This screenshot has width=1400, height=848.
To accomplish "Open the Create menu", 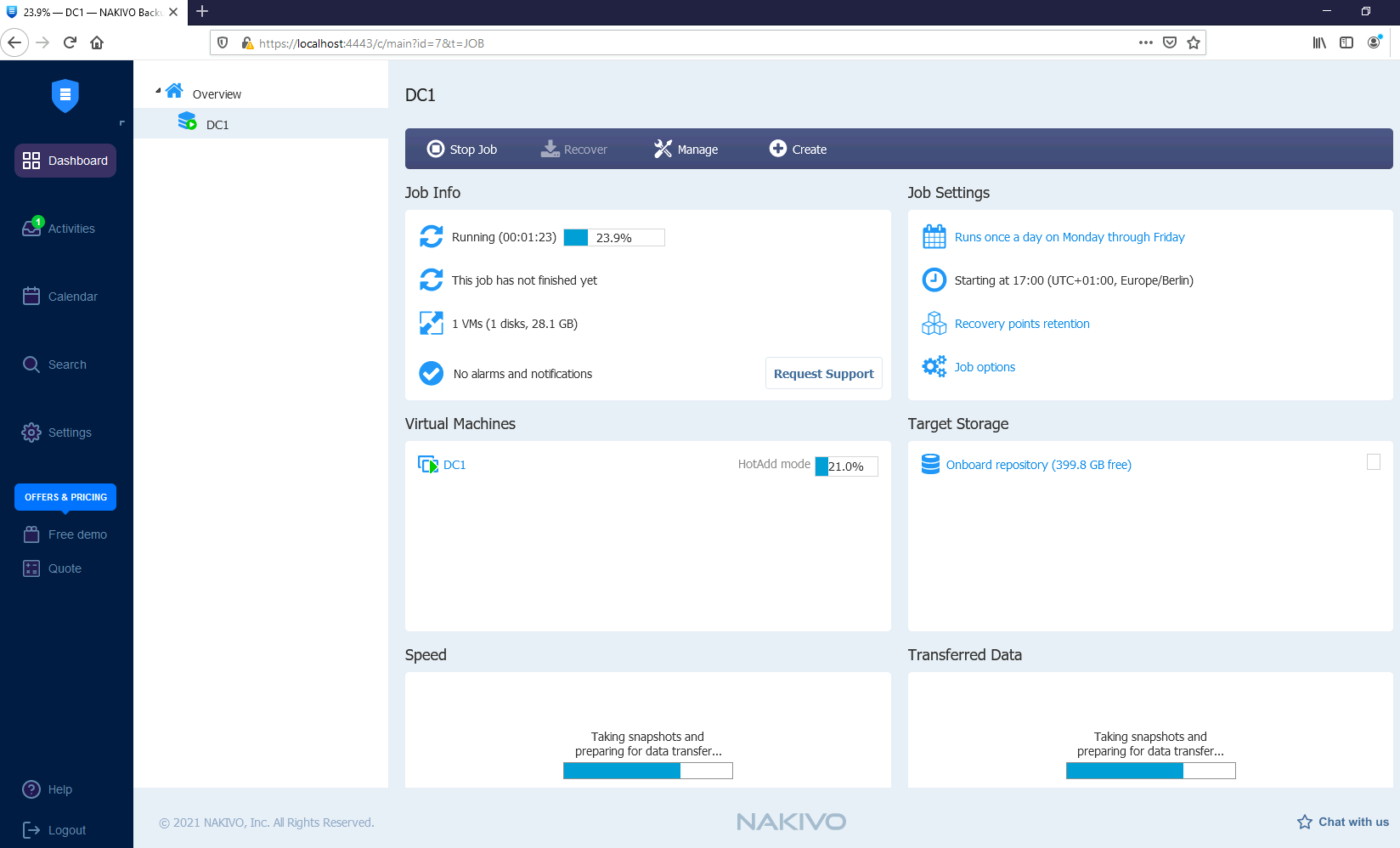I will [798, 149].
